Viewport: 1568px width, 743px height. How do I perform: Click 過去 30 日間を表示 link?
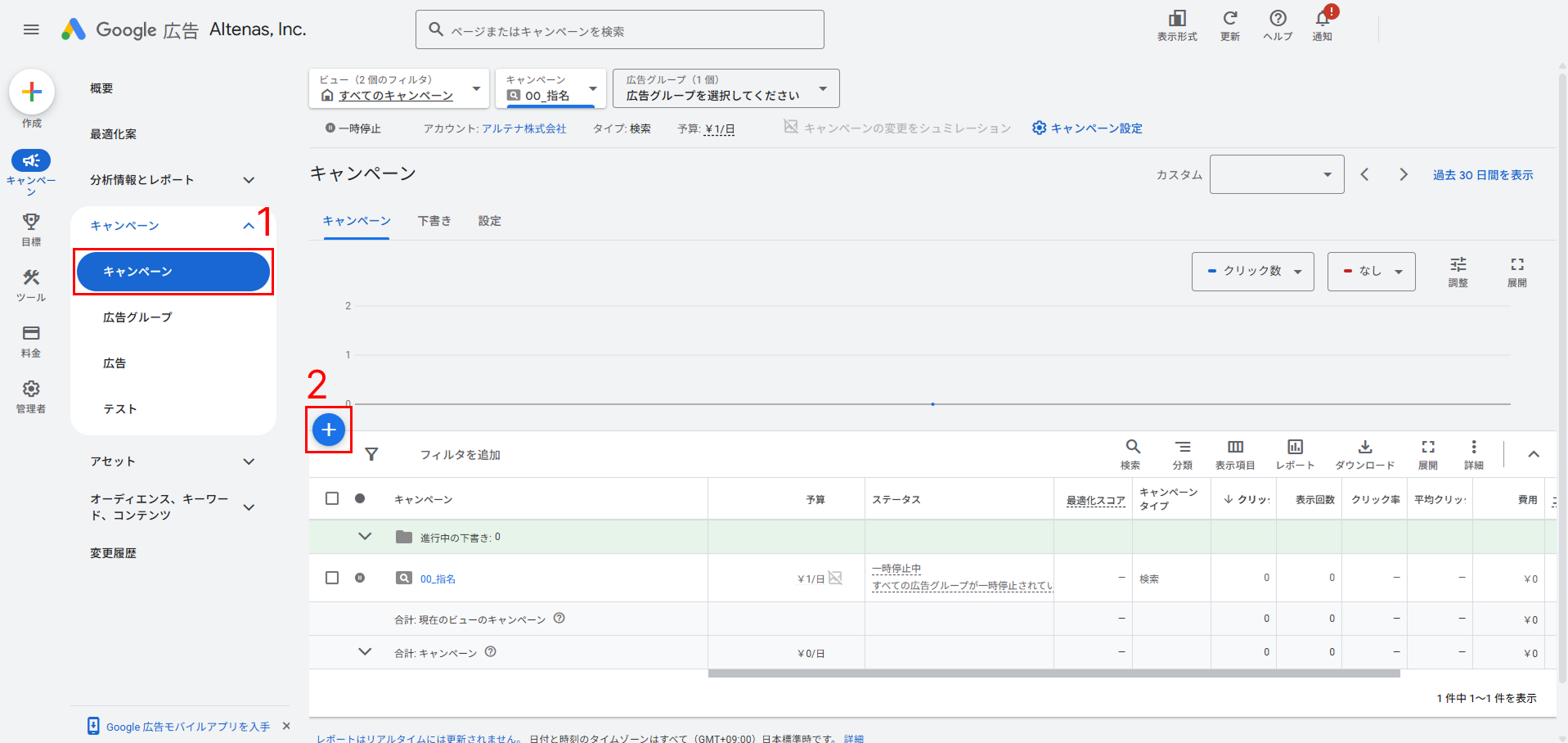point(1483,175)
